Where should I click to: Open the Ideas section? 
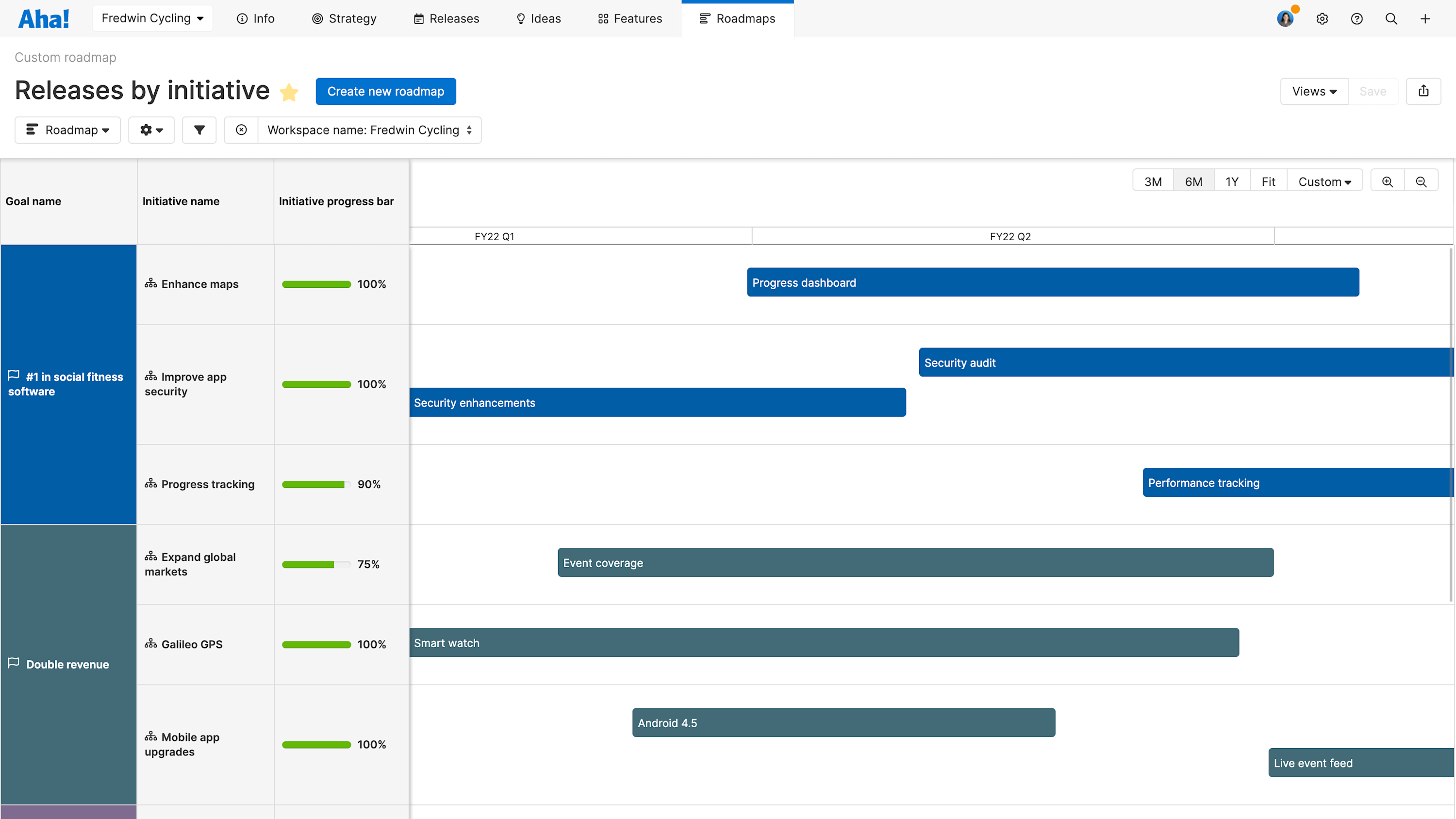[538, 18]
